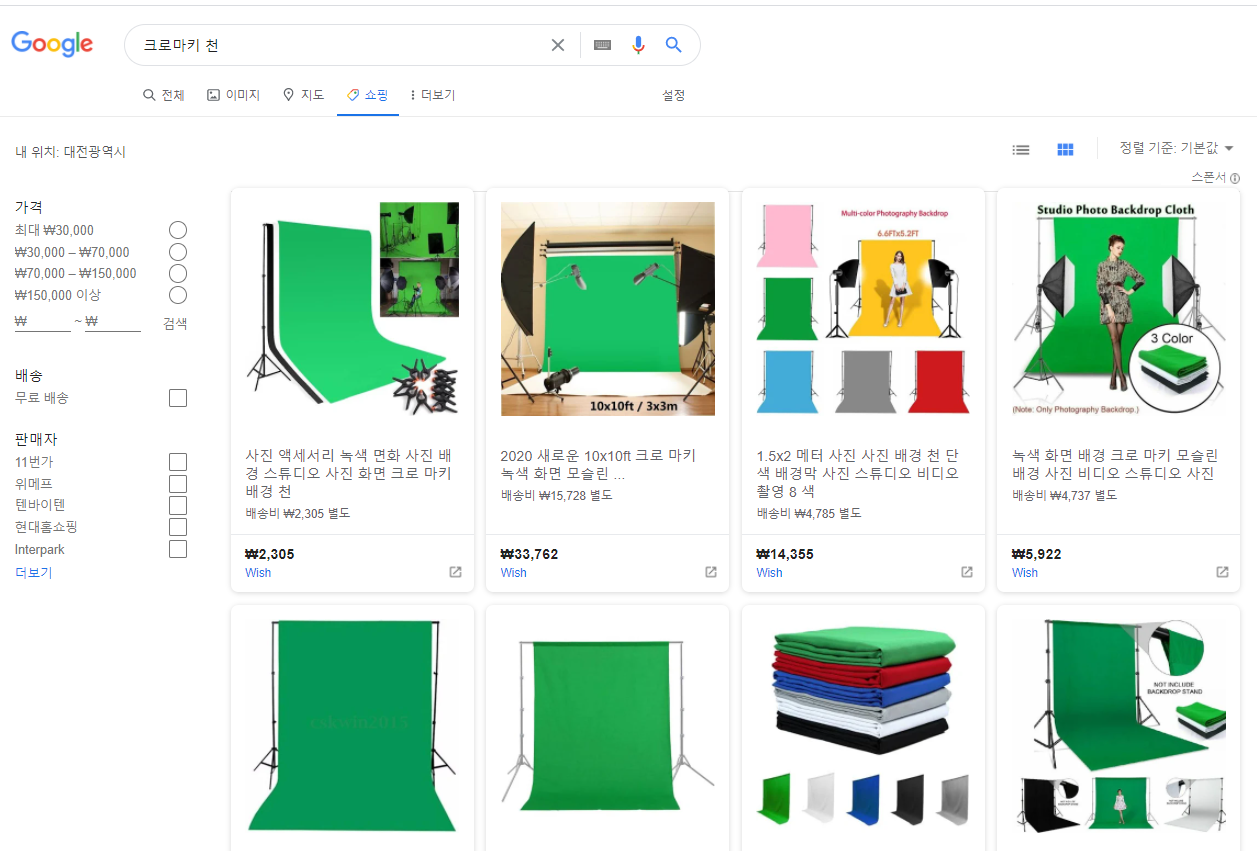This screenshot has width=1257, height=851.
Task: Open external link icon on ₩5,922 card
Action: click(x=1222, y=572)
